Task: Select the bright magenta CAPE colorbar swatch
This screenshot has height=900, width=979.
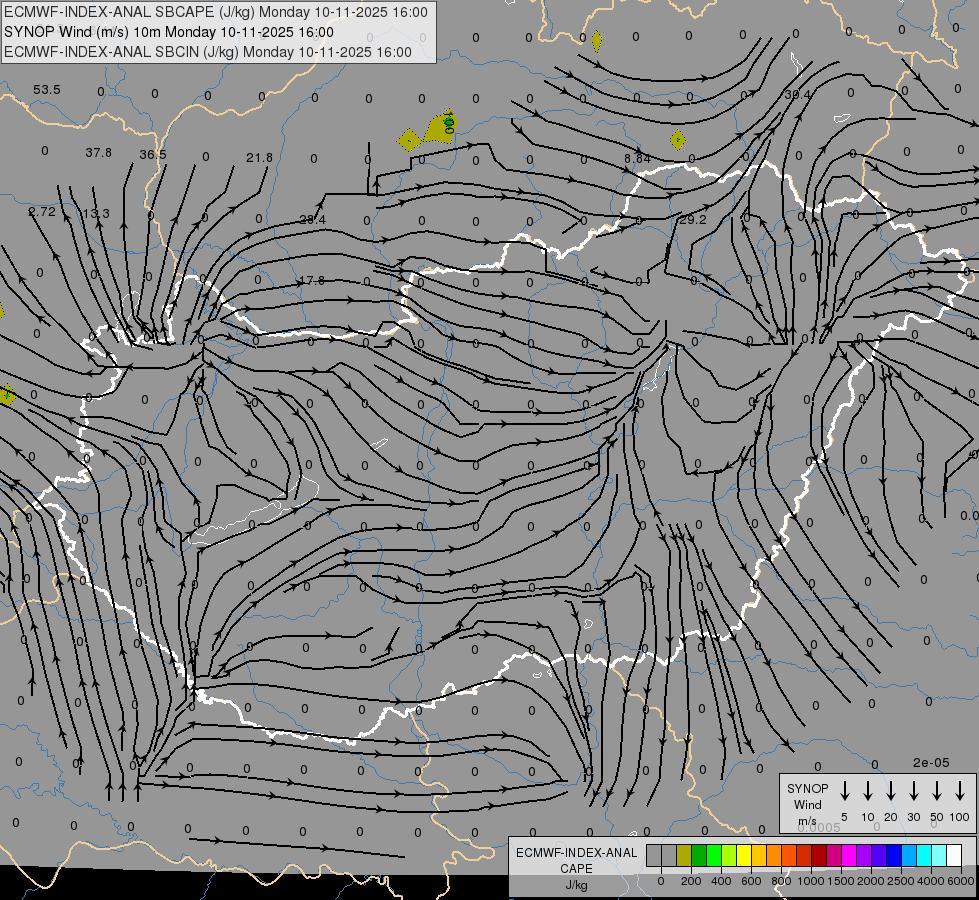Action: [x=849, y=855]
